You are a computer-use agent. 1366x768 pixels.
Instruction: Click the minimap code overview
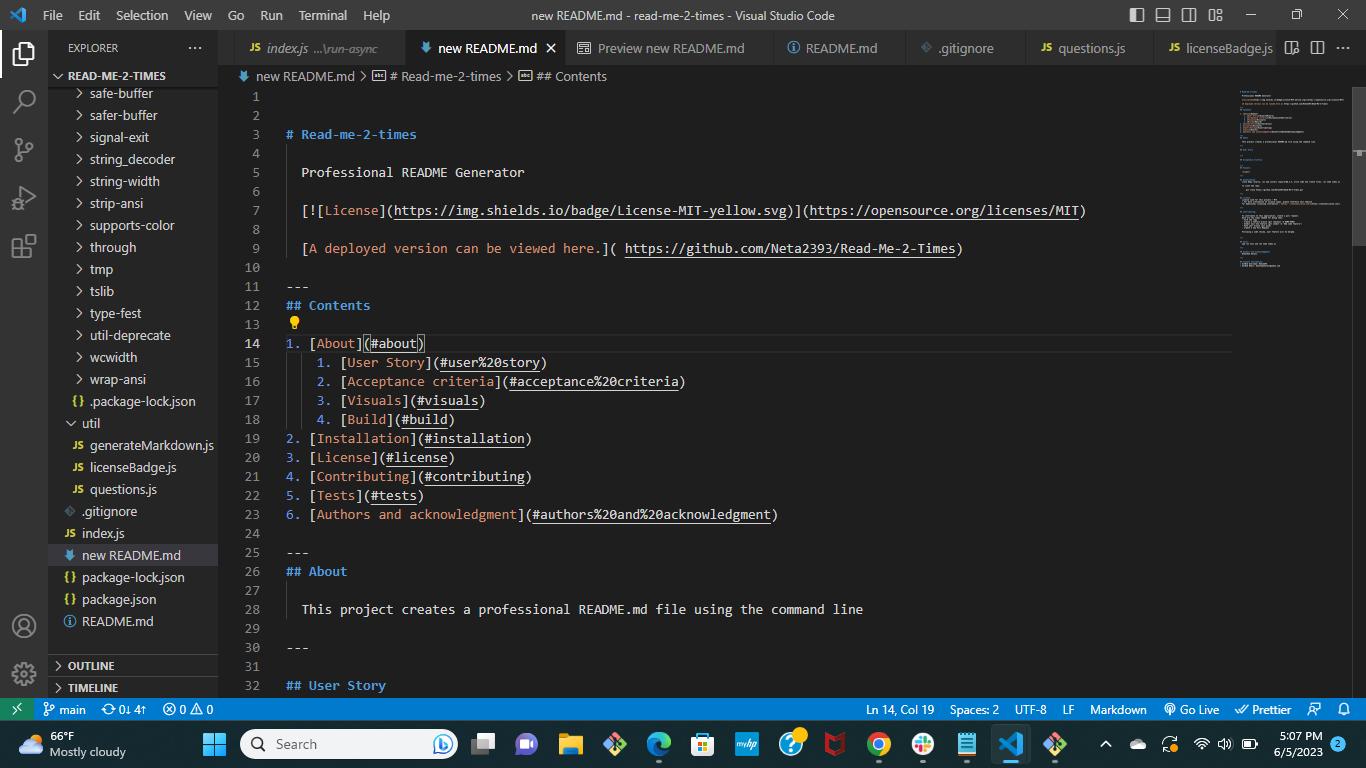1294,180
